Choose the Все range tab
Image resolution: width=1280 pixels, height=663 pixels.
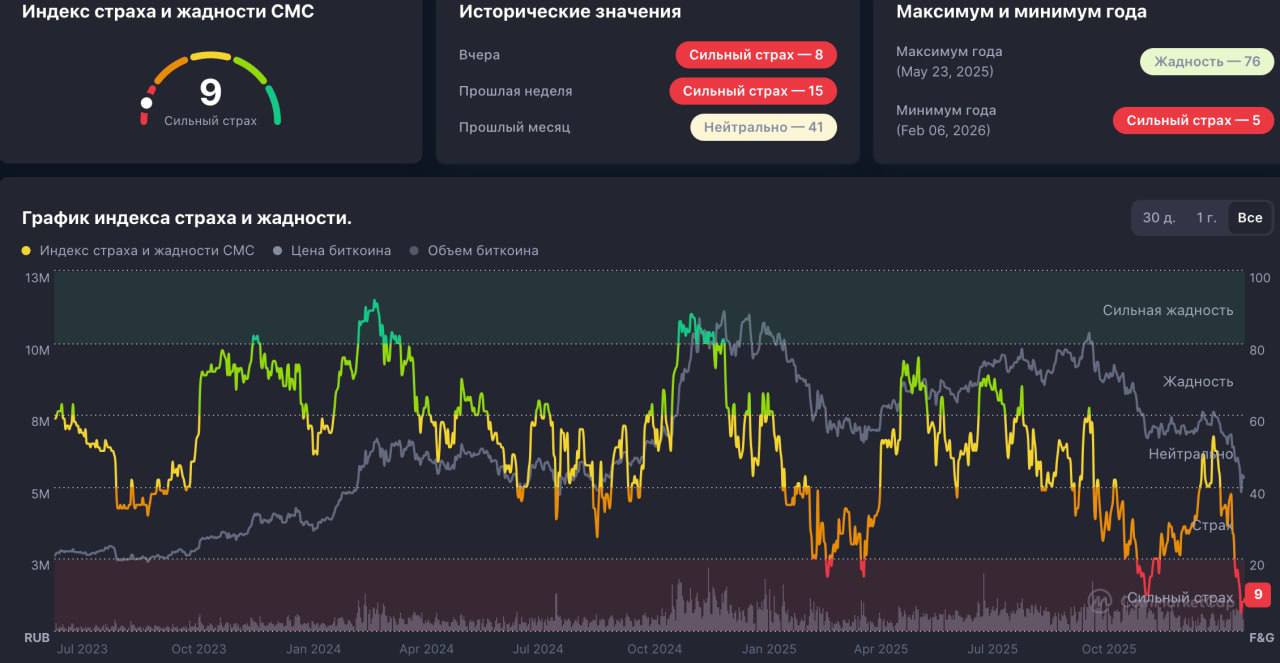pyautogui.click(x=1249, y=218)
